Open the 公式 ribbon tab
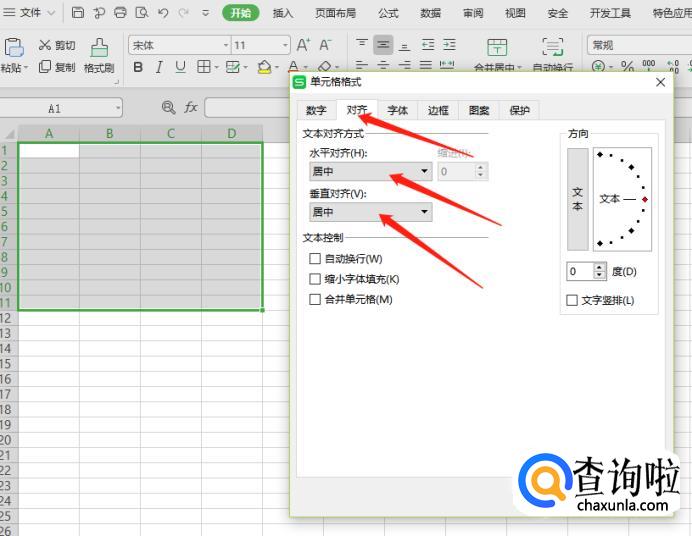The height and width of the screenshot is (536, 692). click(388, 13)
